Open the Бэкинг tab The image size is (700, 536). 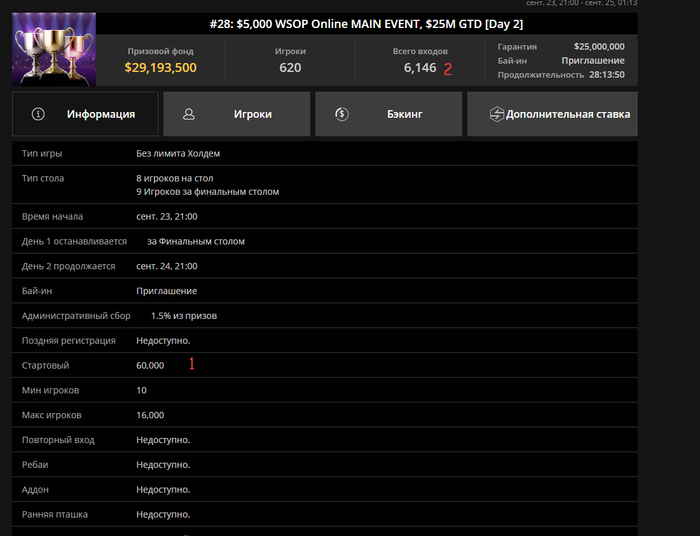[x=388, y=114]
